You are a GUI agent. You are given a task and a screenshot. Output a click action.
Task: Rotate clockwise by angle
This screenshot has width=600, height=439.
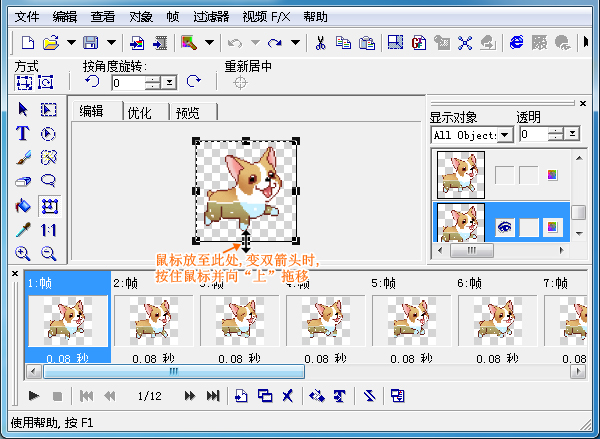point(194,82)
